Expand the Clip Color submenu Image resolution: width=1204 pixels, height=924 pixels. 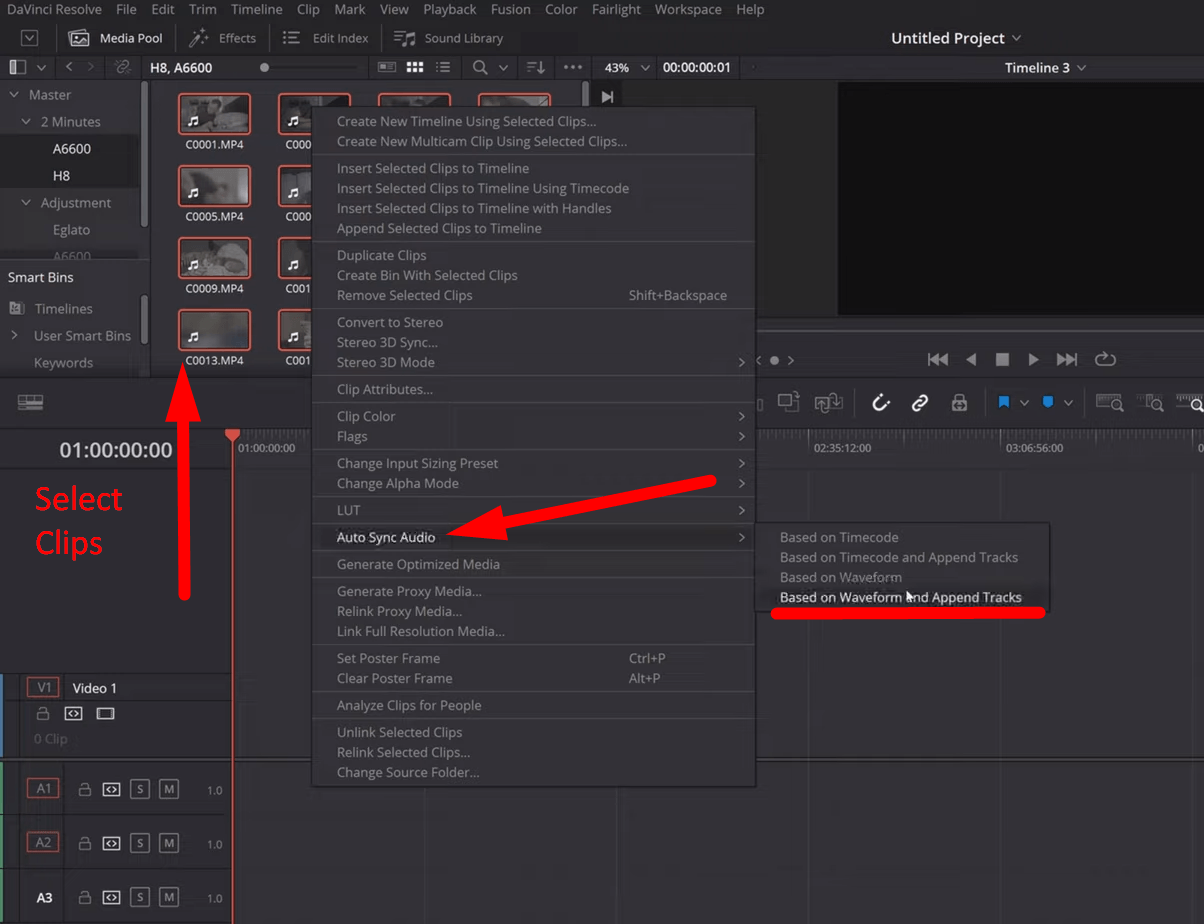coord(533,416)
